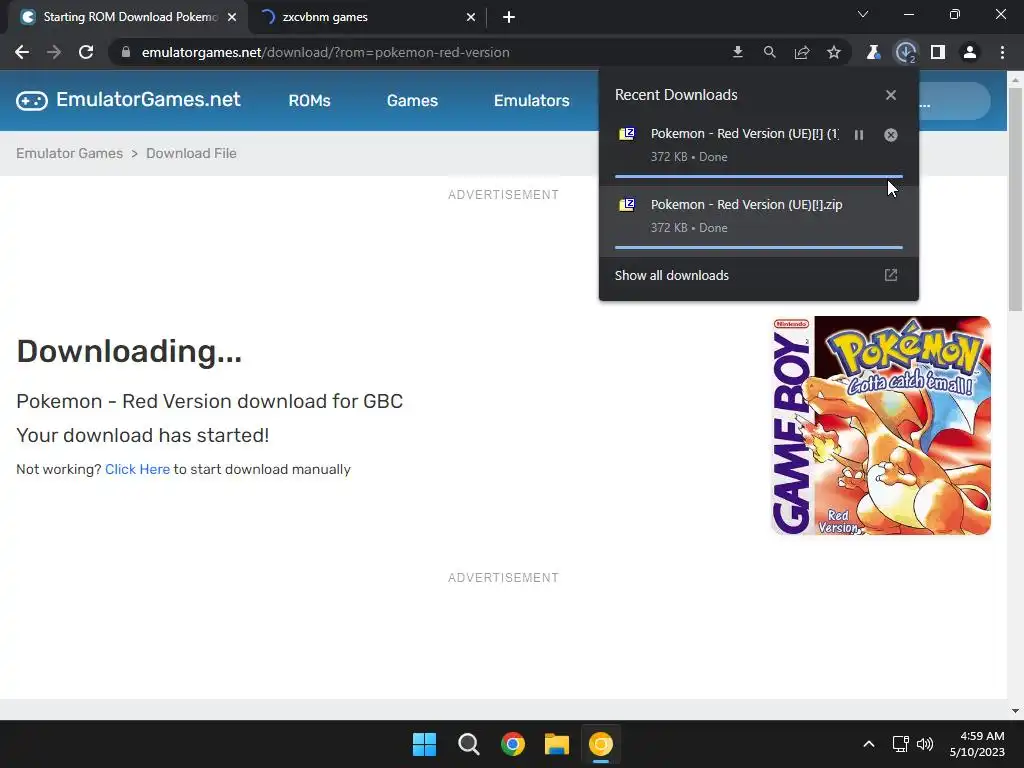The width and height of the screenshot is (1024, 768).
Task: Cancel the Red Version (1) download
Action: 891,135
